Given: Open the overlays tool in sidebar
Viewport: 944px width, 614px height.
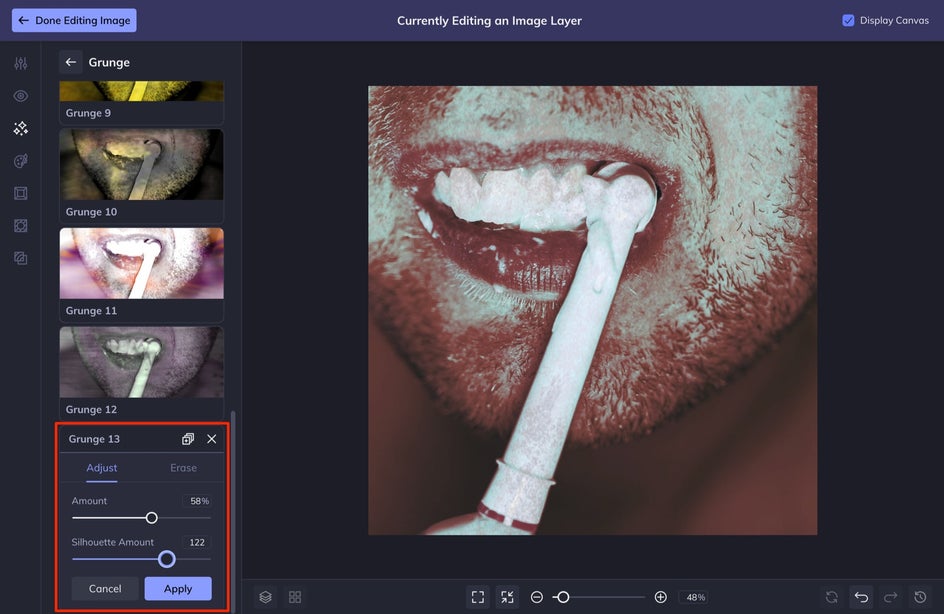Looking at the screenshot, I should coord(20,226).
